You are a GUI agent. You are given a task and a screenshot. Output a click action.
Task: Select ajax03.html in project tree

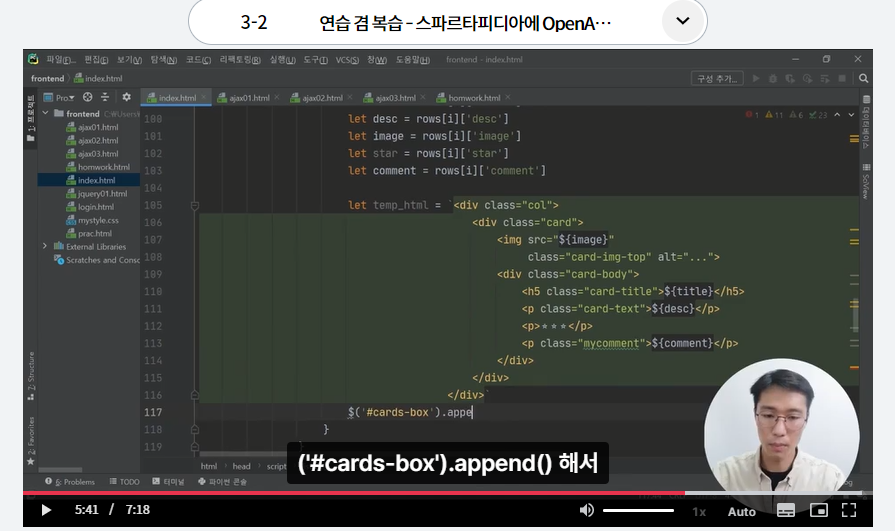92,154
